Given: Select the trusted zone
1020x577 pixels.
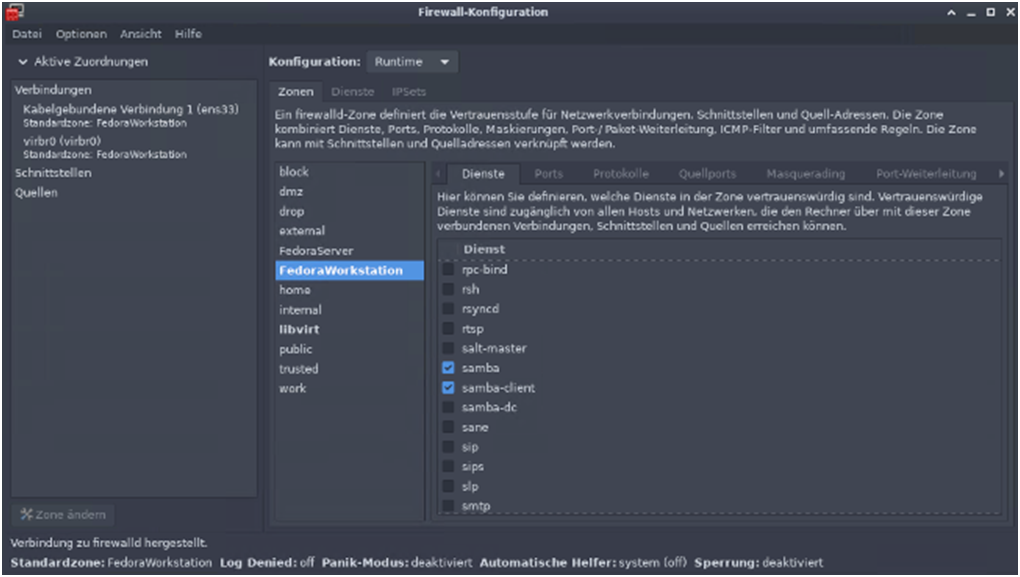Looking at the screenshot, I should point(349,369).
